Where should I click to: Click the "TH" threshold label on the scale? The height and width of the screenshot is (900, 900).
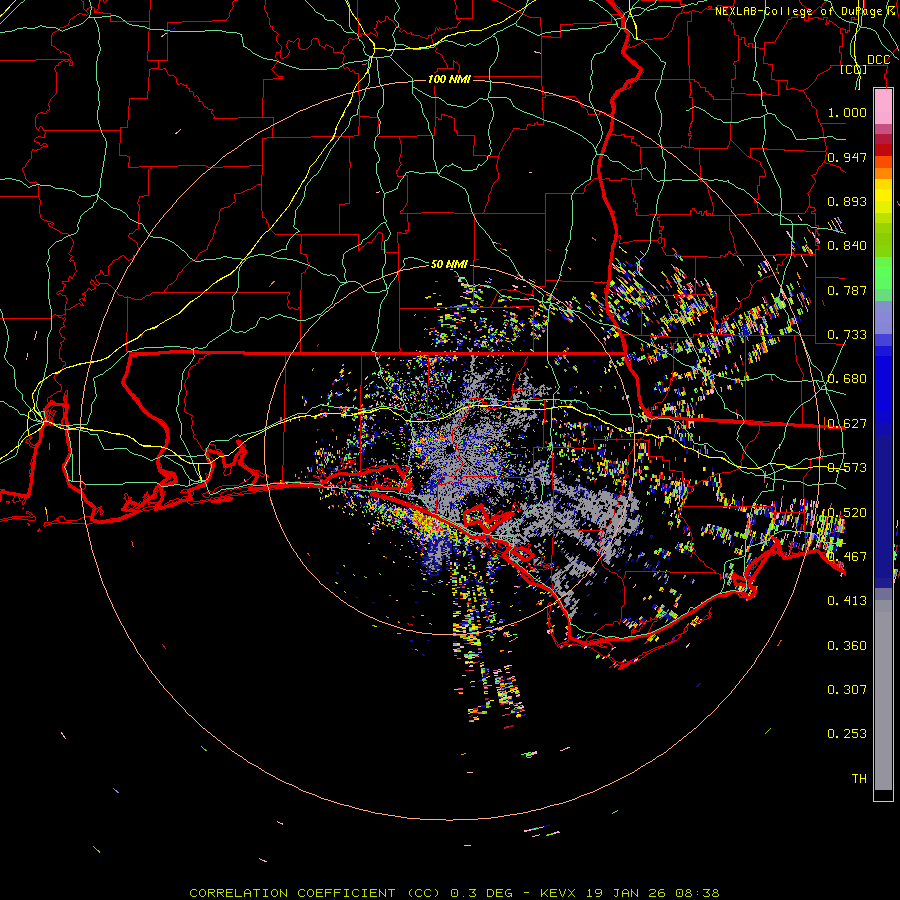pos(859,779)
